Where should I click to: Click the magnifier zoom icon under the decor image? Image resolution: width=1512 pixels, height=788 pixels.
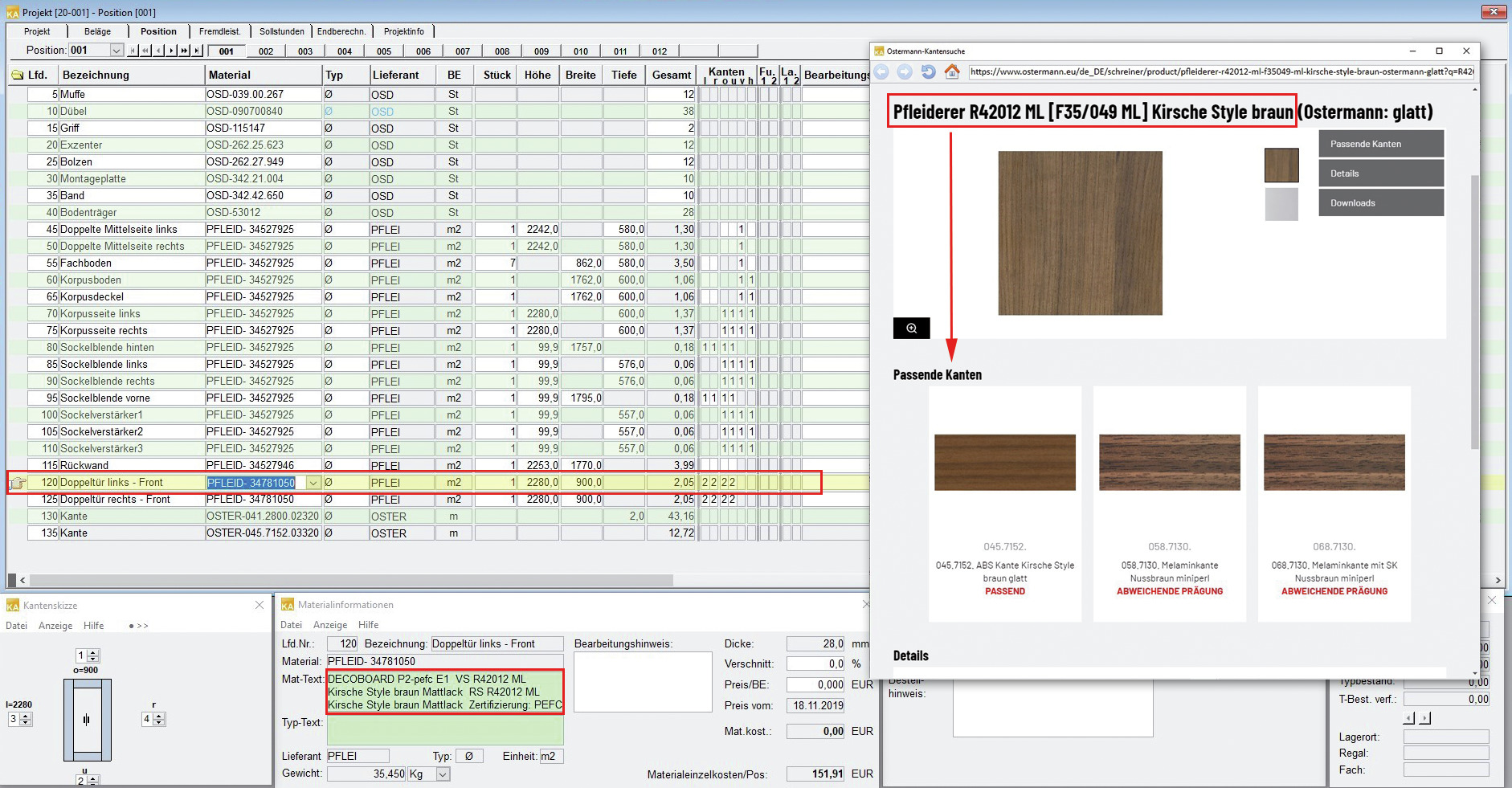point(911,328)
